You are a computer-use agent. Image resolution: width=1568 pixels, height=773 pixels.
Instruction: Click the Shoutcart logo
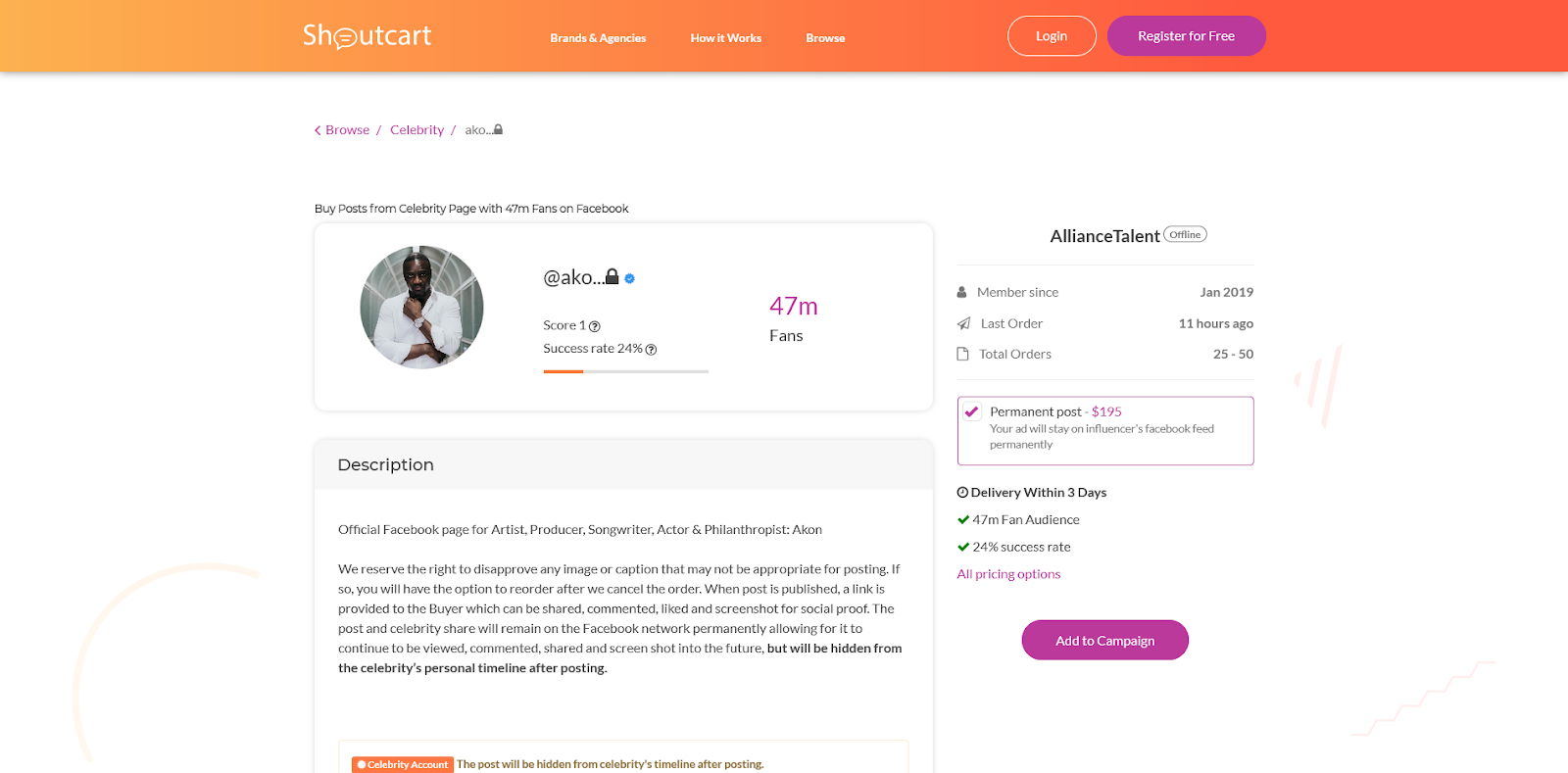(x=367, y=36)
